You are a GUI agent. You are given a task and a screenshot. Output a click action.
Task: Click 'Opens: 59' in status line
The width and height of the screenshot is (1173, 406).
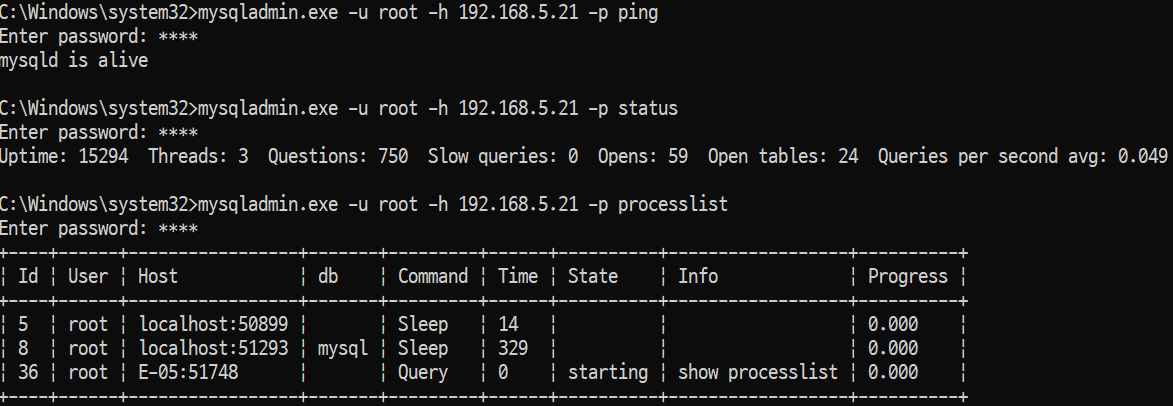(643, 156)
